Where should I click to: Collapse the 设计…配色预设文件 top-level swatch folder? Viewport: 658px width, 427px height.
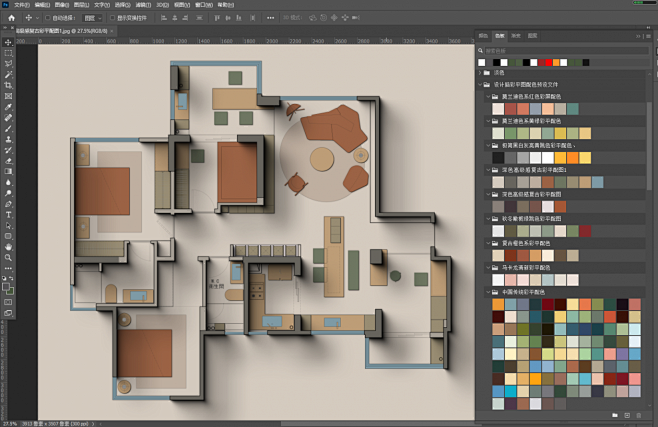(x=480, y=84)
